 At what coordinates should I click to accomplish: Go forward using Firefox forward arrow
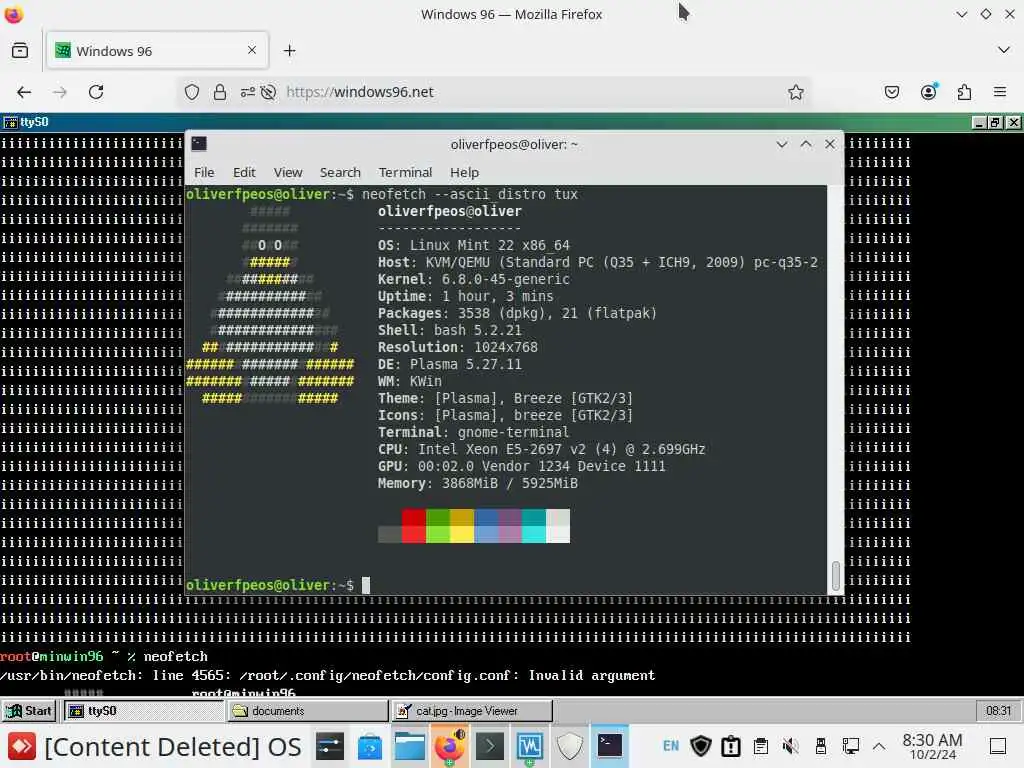tap(60, 92)
